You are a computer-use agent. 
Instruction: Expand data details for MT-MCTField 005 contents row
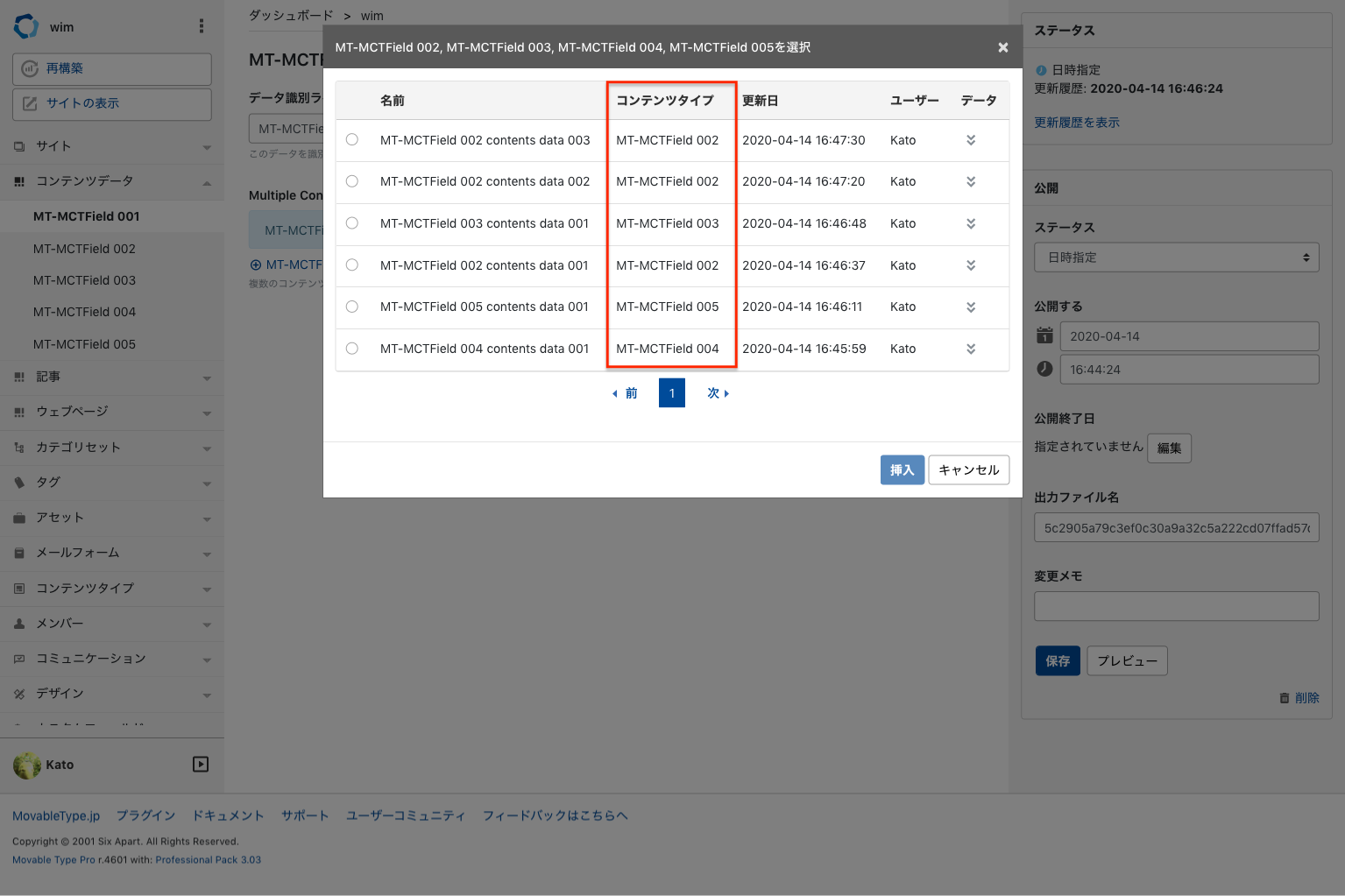pos(971,307)
